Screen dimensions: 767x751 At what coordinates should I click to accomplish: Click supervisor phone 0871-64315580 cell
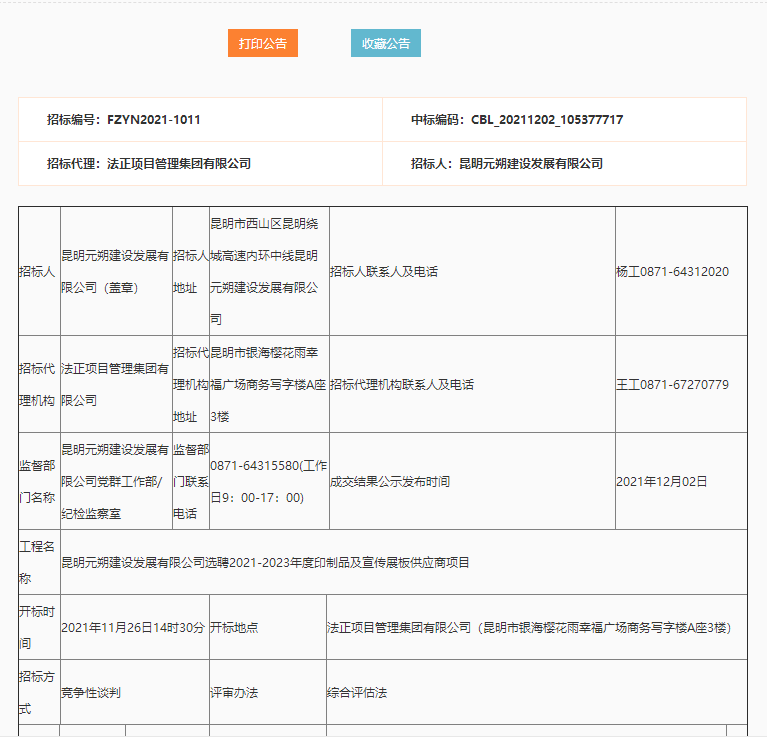click(x=268, y=481)
